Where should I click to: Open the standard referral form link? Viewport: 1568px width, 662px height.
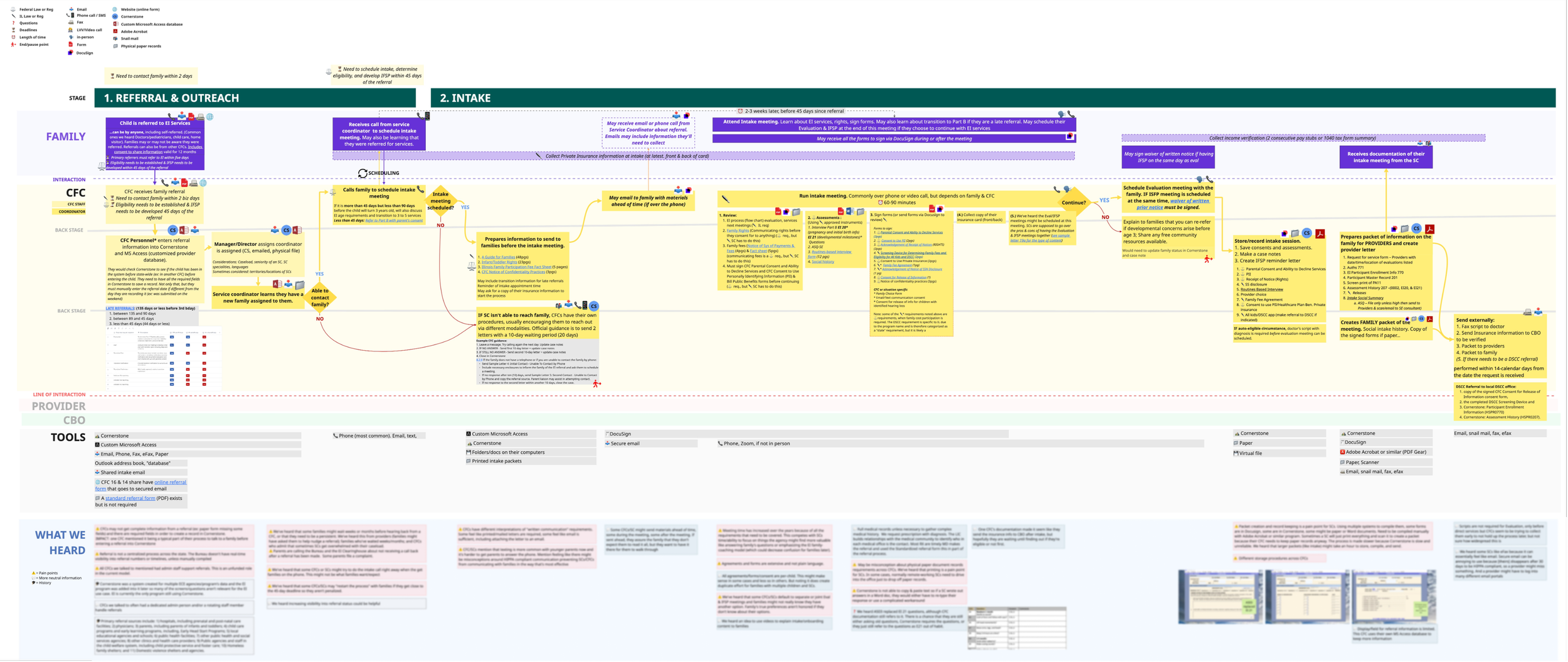click(x=130, y=498)
